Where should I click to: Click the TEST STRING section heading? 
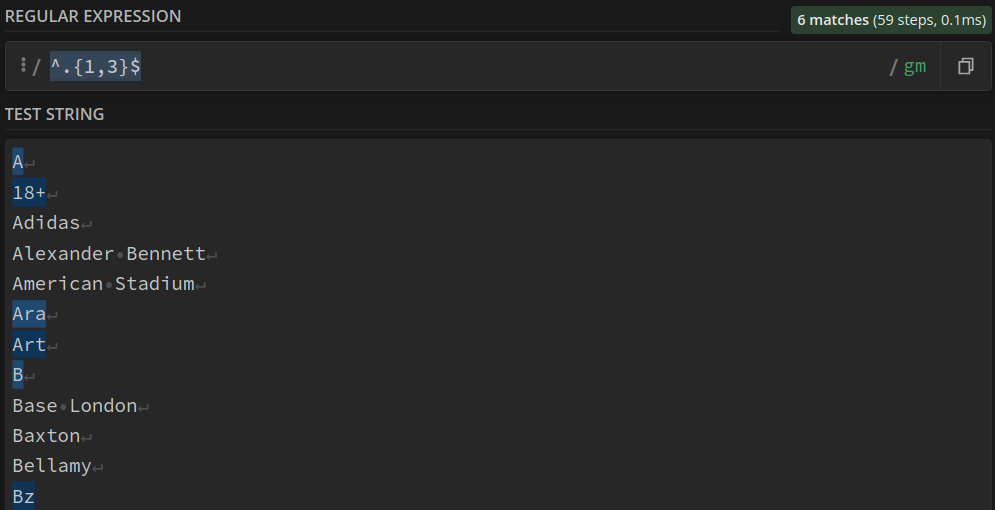click(x=55, y=114)
